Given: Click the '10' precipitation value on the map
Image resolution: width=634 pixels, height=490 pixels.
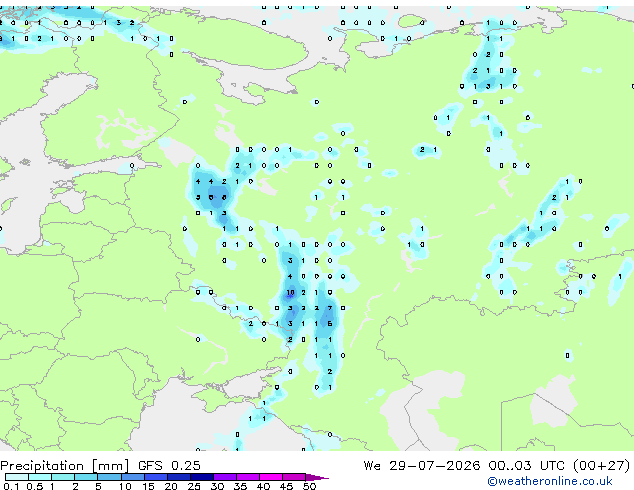Looking at the screenshot, I should pyautogui.click(x=290, y=292).
